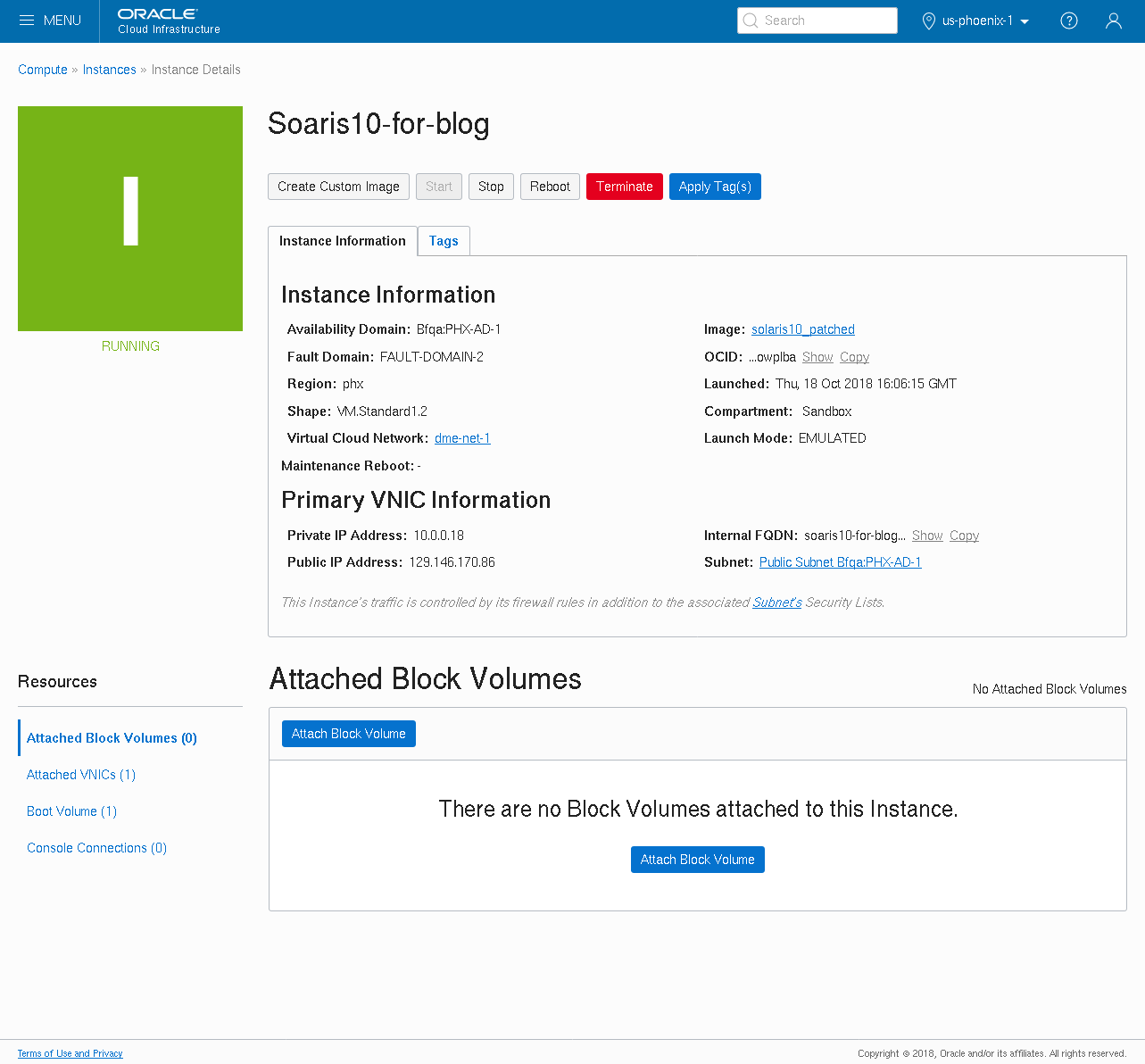
Task: Click the RUNNING status label
Action: click(x=130, y=346)
